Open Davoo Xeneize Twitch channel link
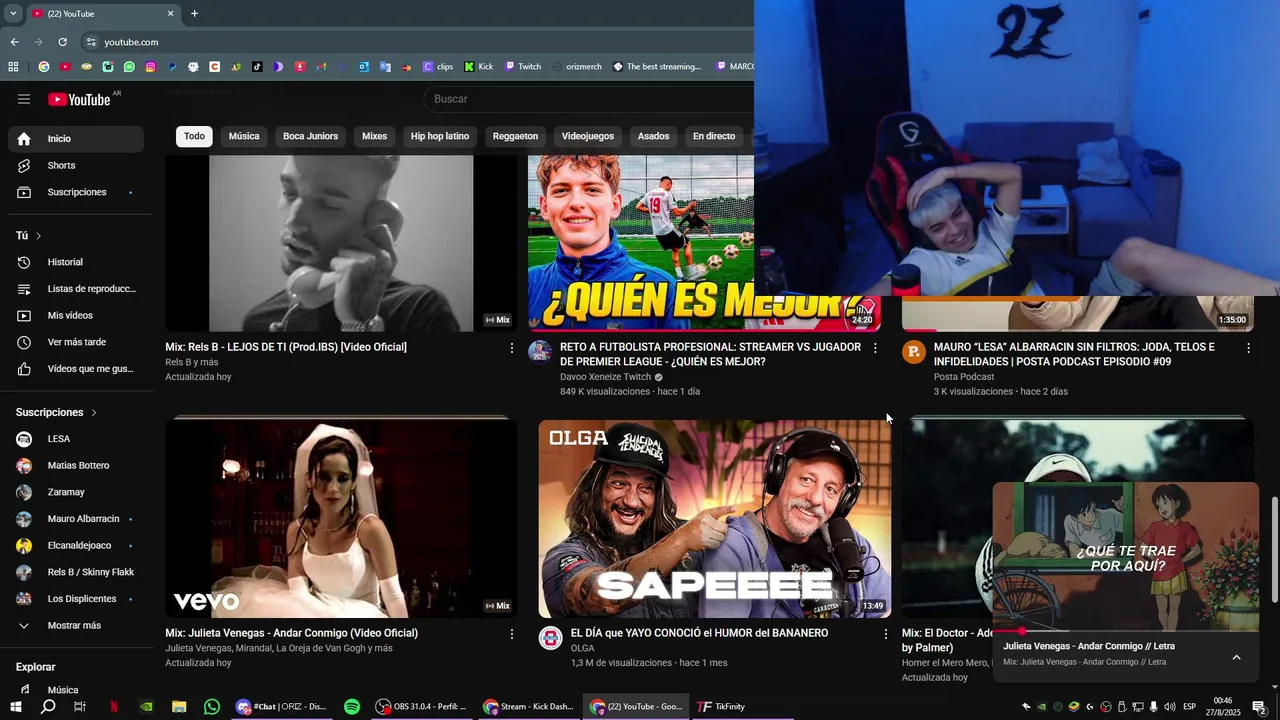The image size is (1280, 720). click(605, 377)
